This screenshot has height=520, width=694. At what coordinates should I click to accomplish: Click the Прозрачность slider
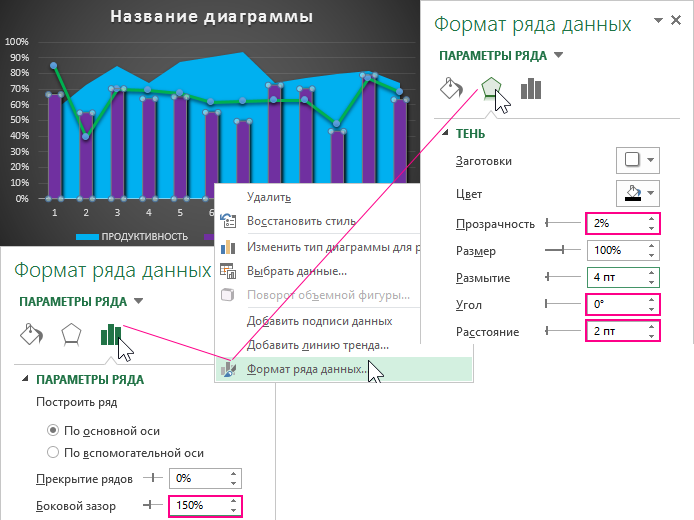point(563,223)
